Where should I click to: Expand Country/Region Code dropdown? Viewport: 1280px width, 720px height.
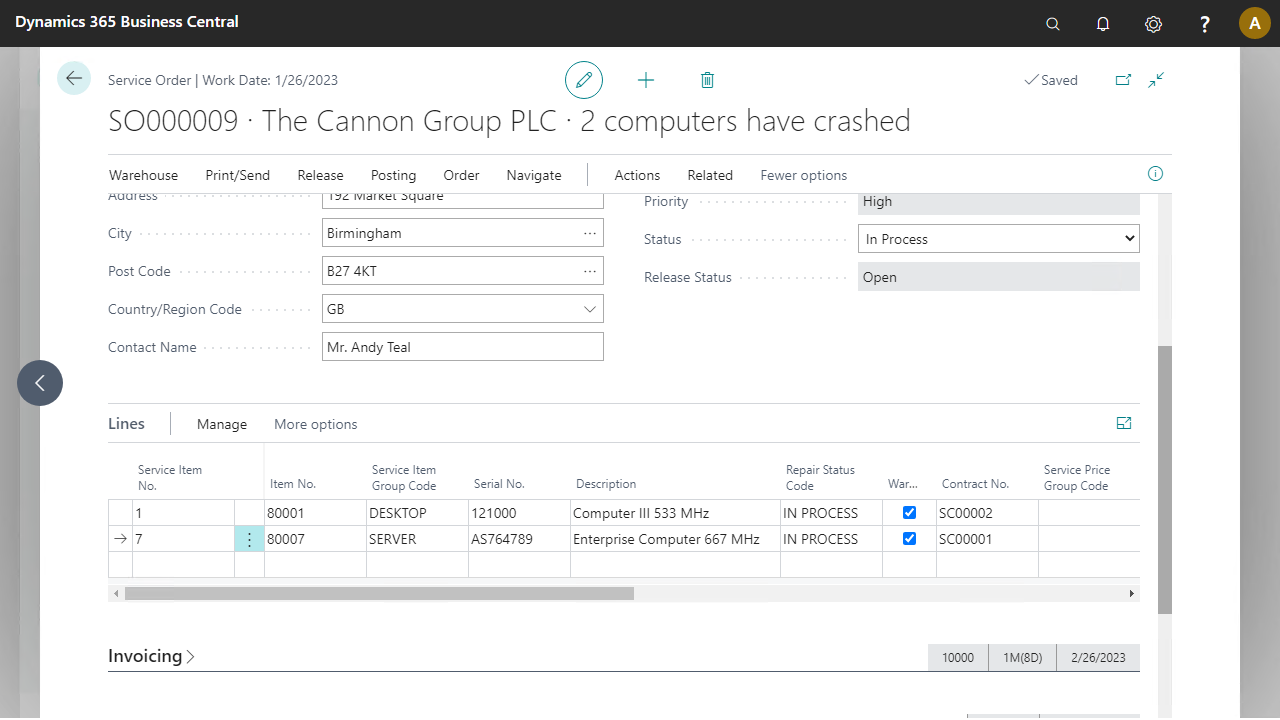[590, 309]
